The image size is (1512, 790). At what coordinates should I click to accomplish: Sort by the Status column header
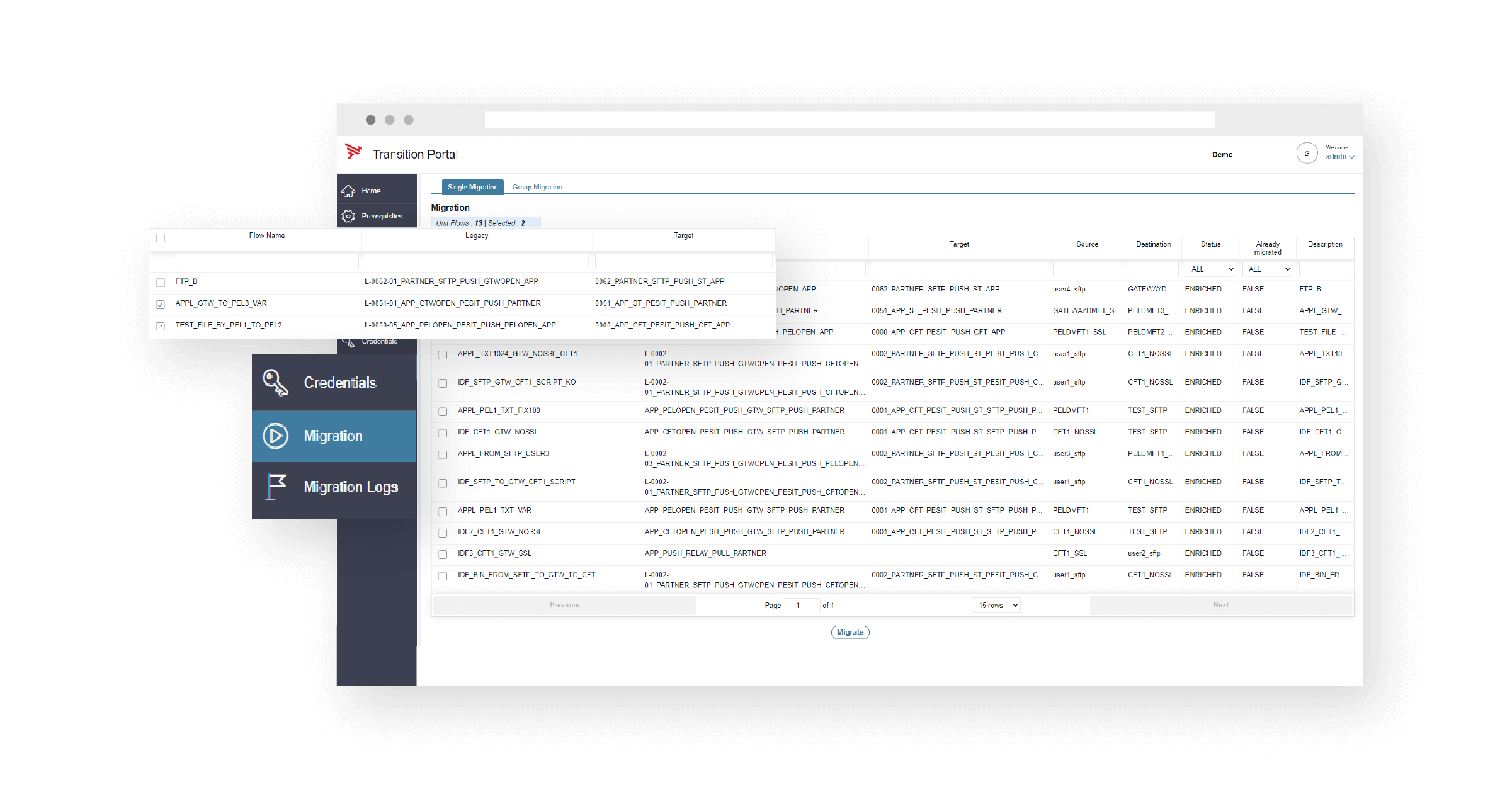click(x=1210, y=244)
